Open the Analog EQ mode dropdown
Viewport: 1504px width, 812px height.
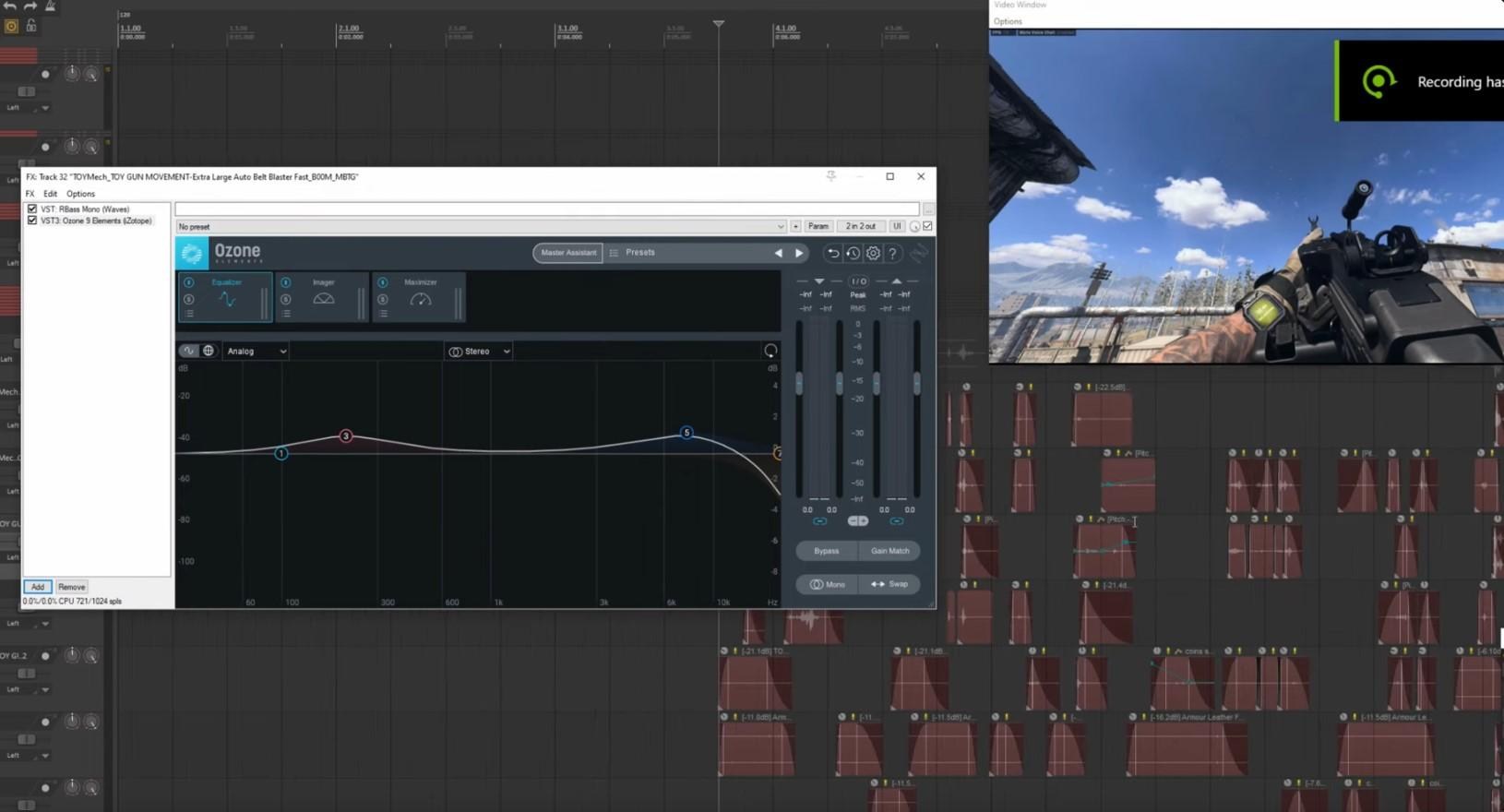tap(256, 351)
